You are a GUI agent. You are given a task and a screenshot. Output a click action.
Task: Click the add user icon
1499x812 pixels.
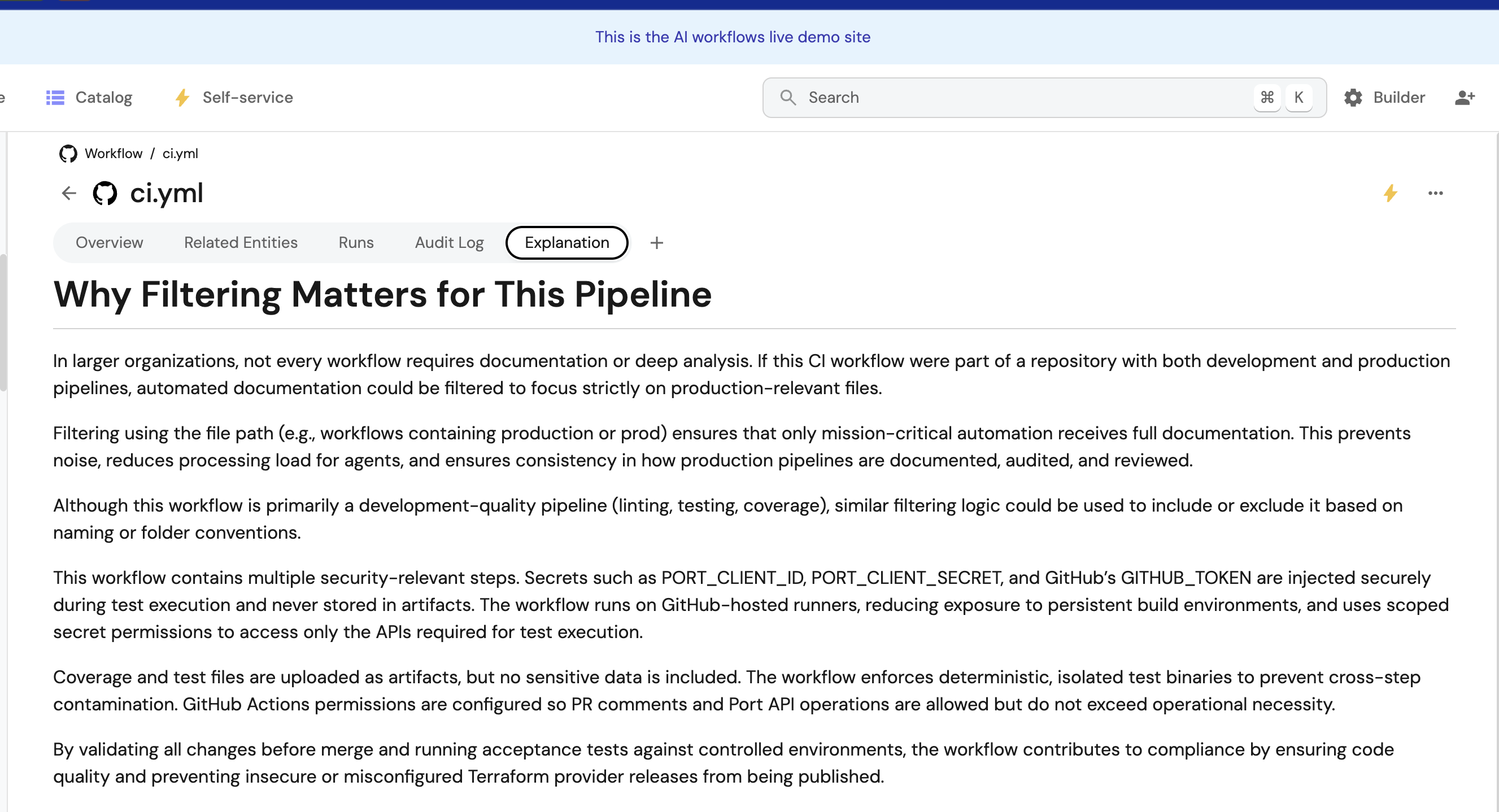[x=1464, y=98]
